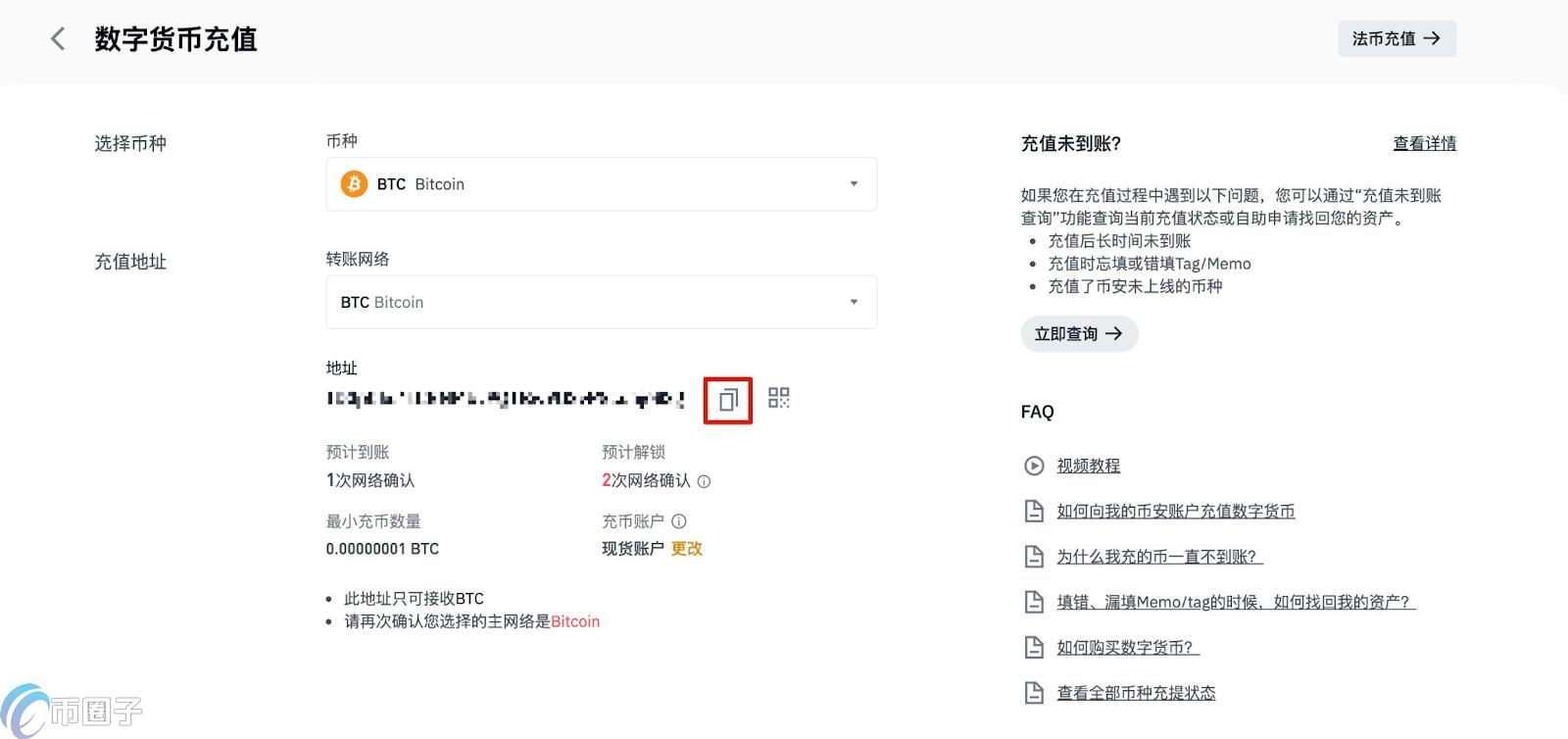Open 填错、漏填Memo/tag article link
The height and width of the screenshot is (739, 1568).
(x=1236, y=602)
